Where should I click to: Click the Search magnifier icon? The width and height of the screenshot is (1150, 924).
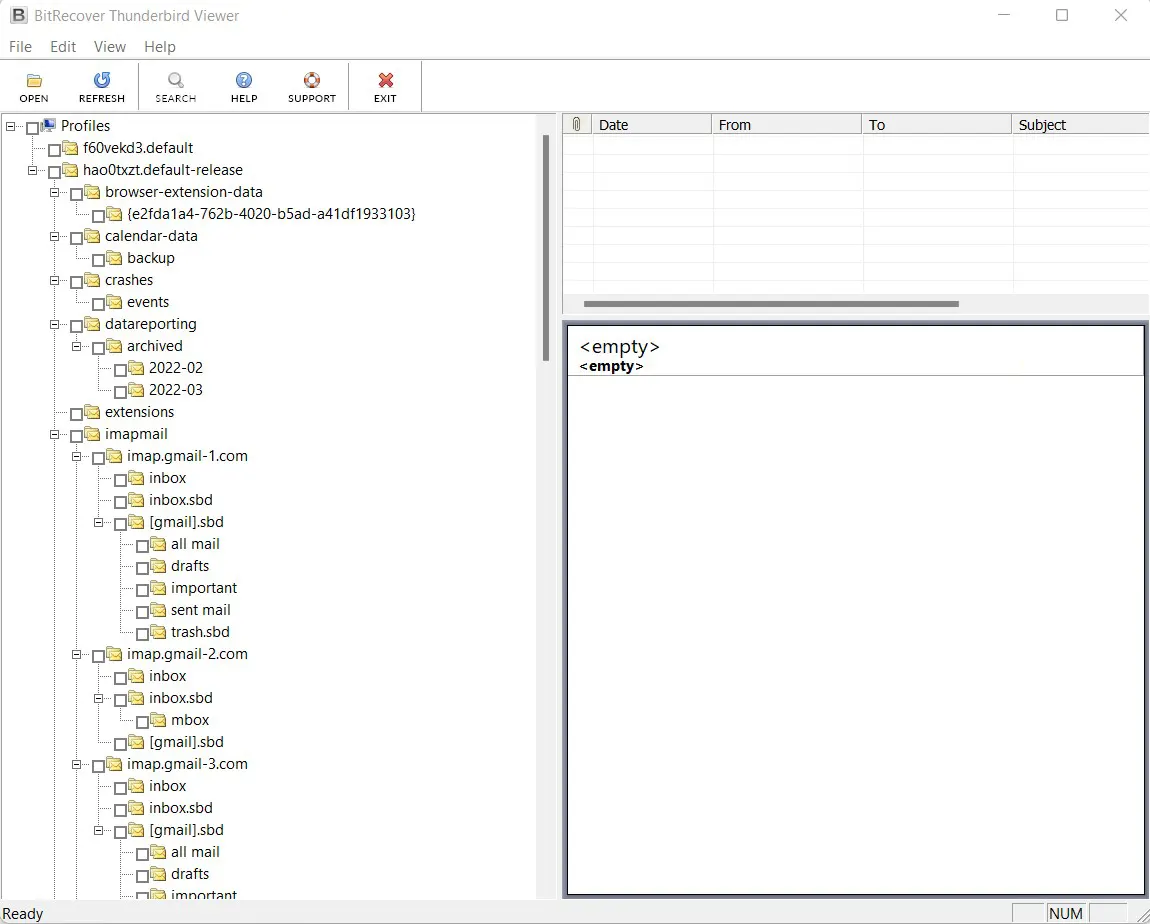coord(176,81)
